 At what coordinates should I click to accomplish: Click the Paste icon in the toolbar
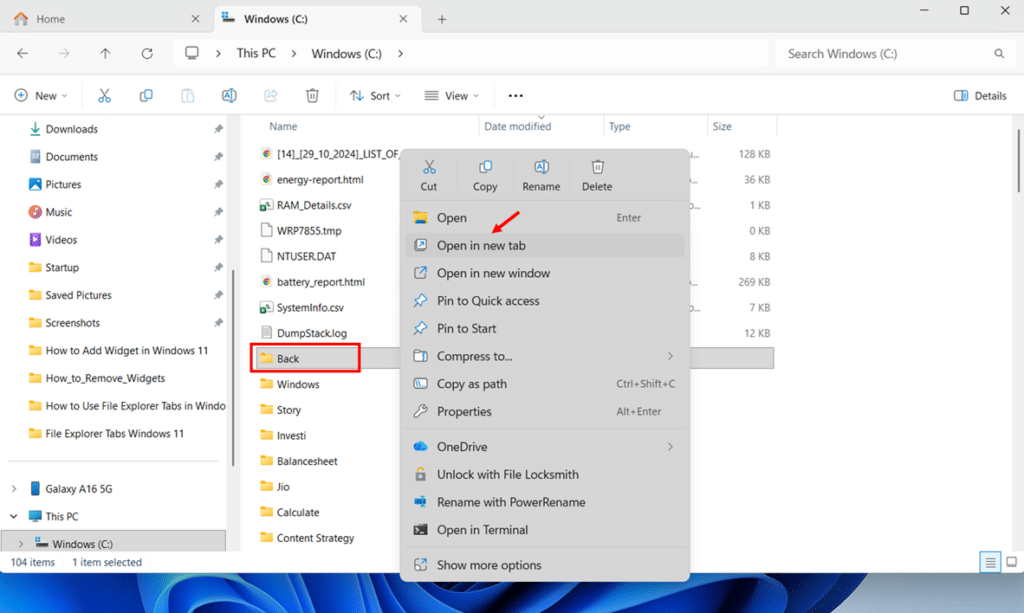187,96
